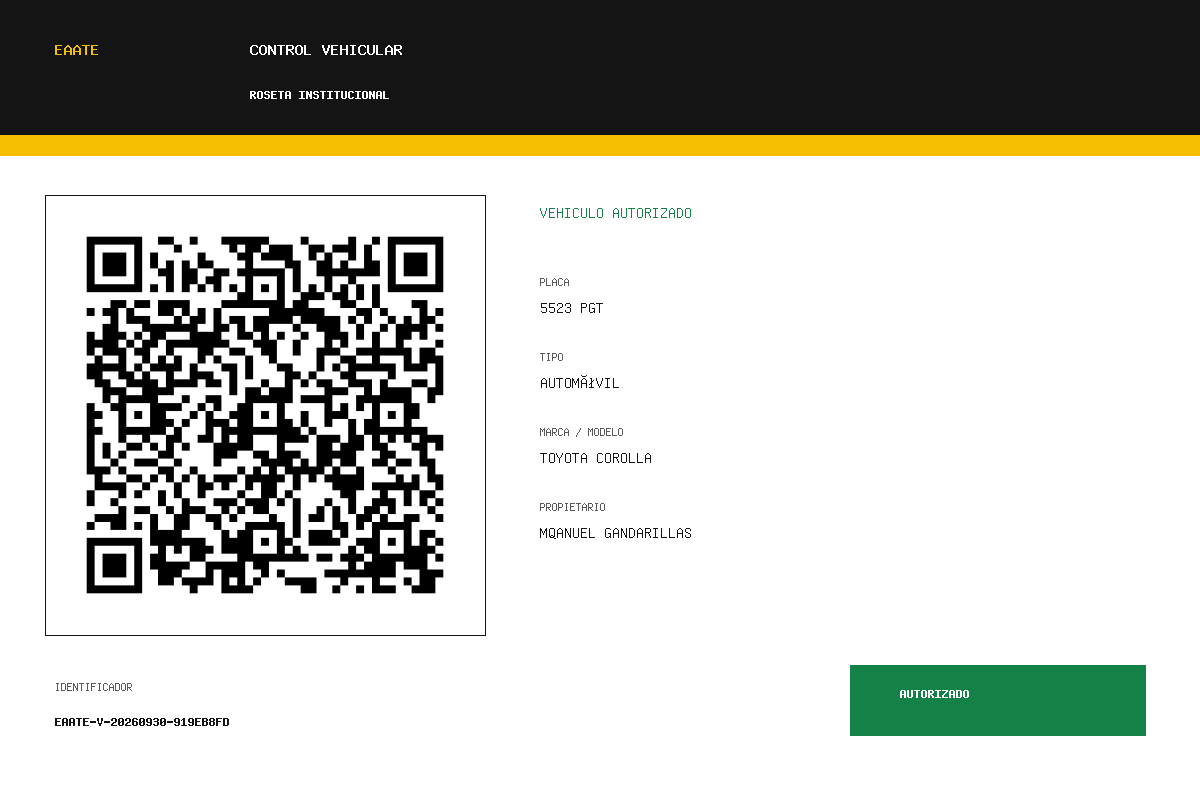Viewport: 1200px width, 800px height.
Task: Select the ROSETA INSTITUCIONAL subtitle
Action: point(319,95)
